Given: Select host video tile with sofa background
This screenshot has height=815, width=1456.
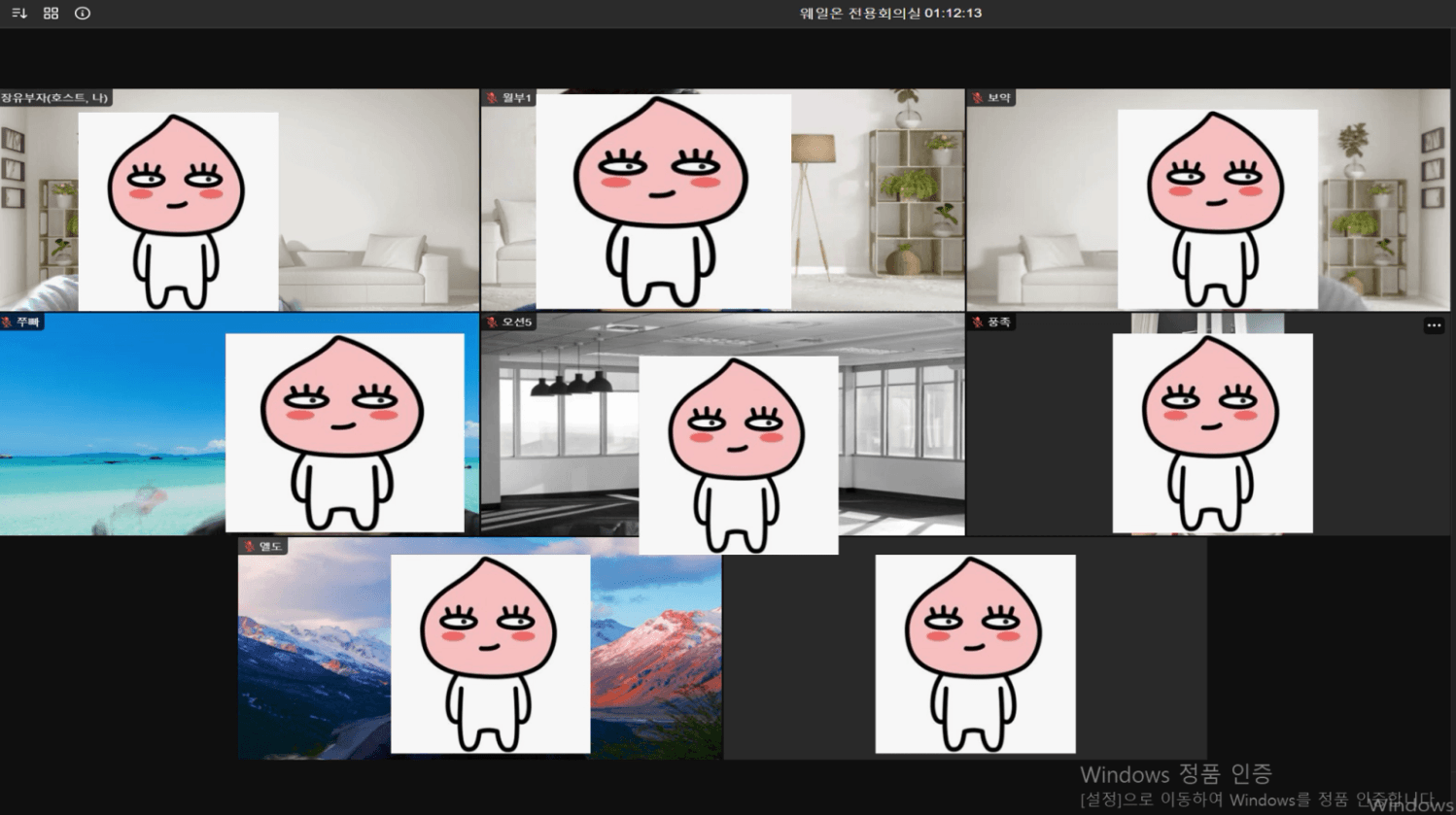Looking at the screenshot, I should (x=239, y=200).
